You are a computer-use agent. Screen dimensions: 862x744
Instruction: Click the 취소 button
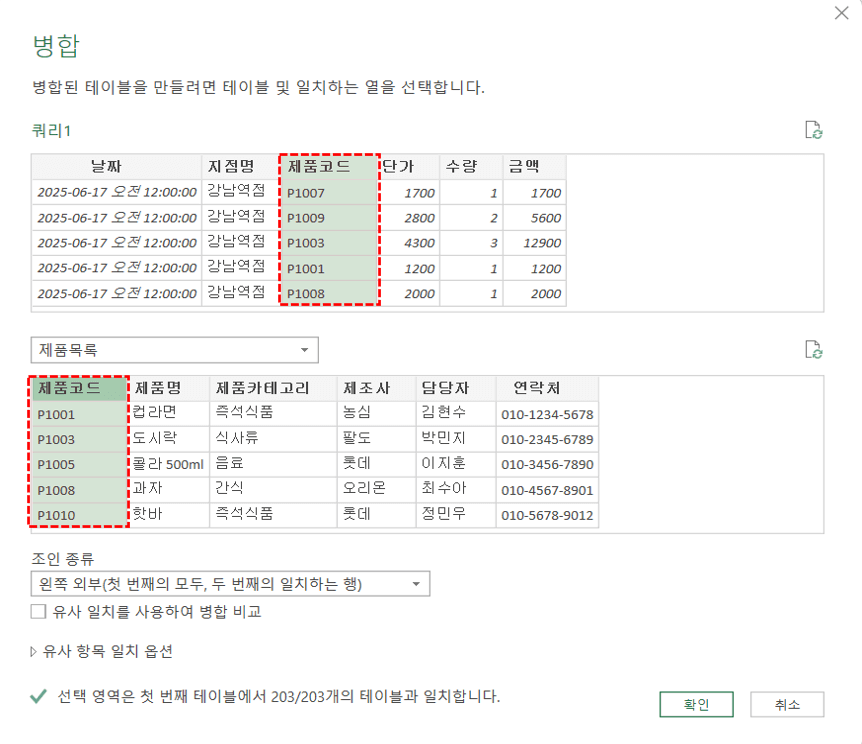(x=786, y=704)
